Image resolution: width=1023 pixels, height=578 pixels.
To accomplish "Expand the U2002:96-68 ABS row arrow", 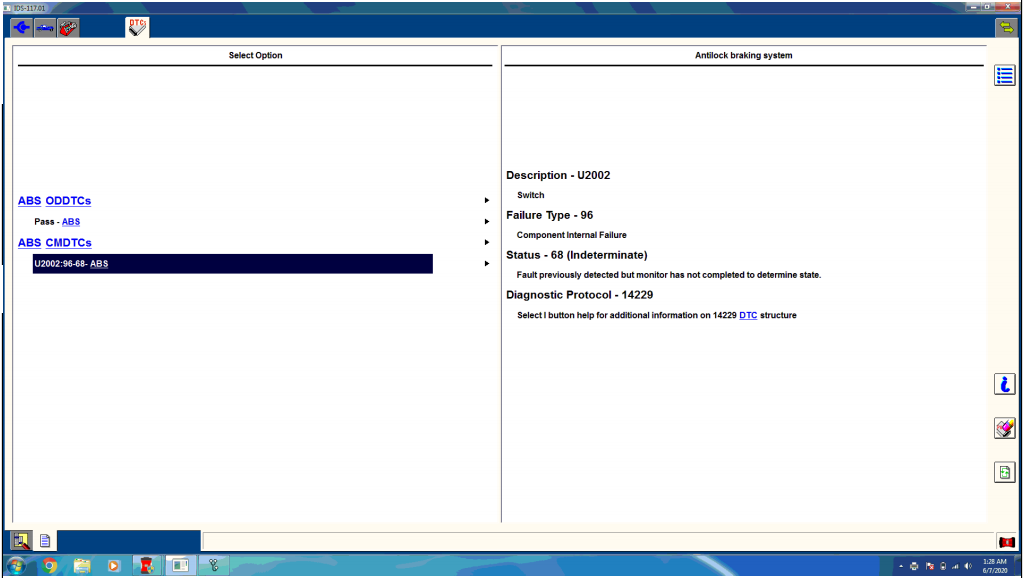I will [487, 264].
